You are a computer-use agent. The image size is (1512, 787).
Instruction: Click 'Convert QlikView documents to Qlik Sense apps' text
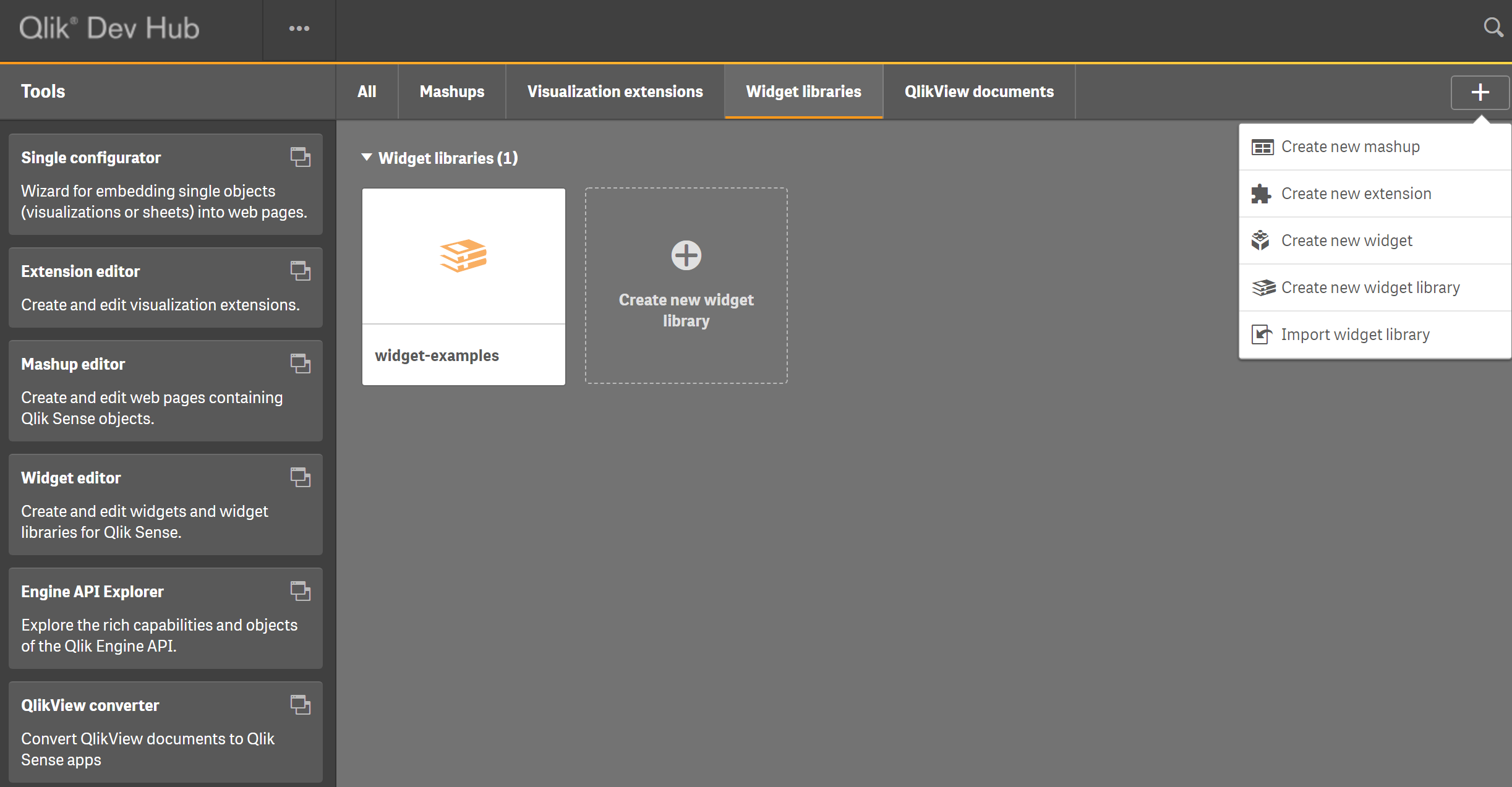(148, 749)
